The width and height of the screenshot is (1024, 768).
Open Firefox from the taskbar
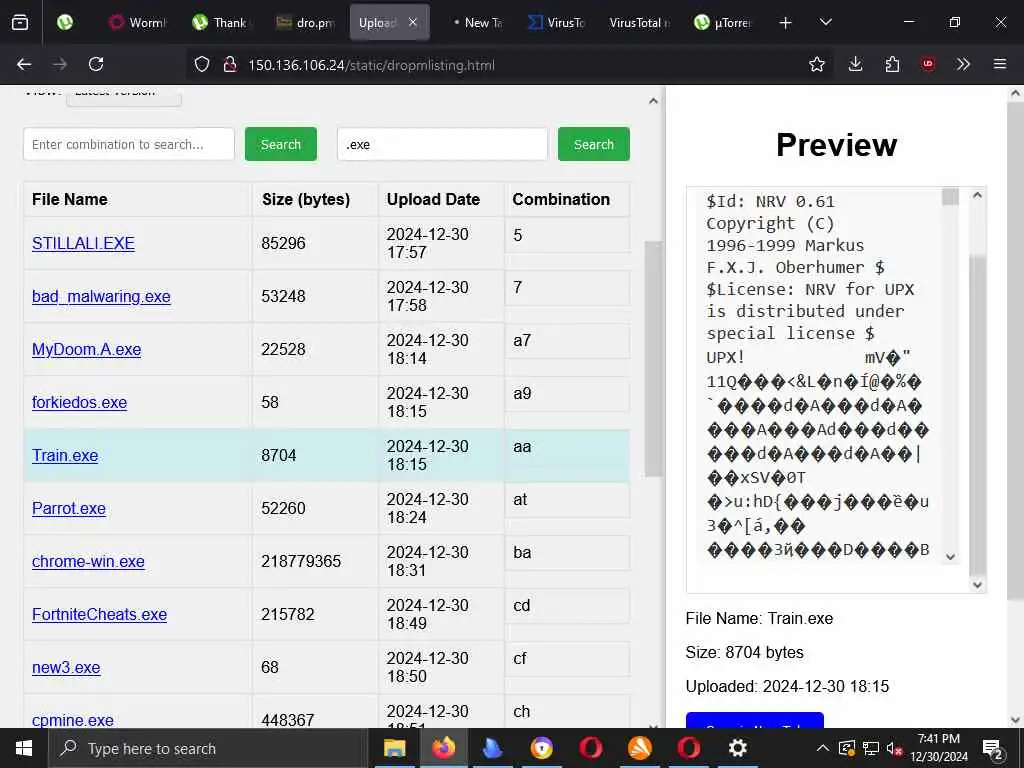click(443, 748)
